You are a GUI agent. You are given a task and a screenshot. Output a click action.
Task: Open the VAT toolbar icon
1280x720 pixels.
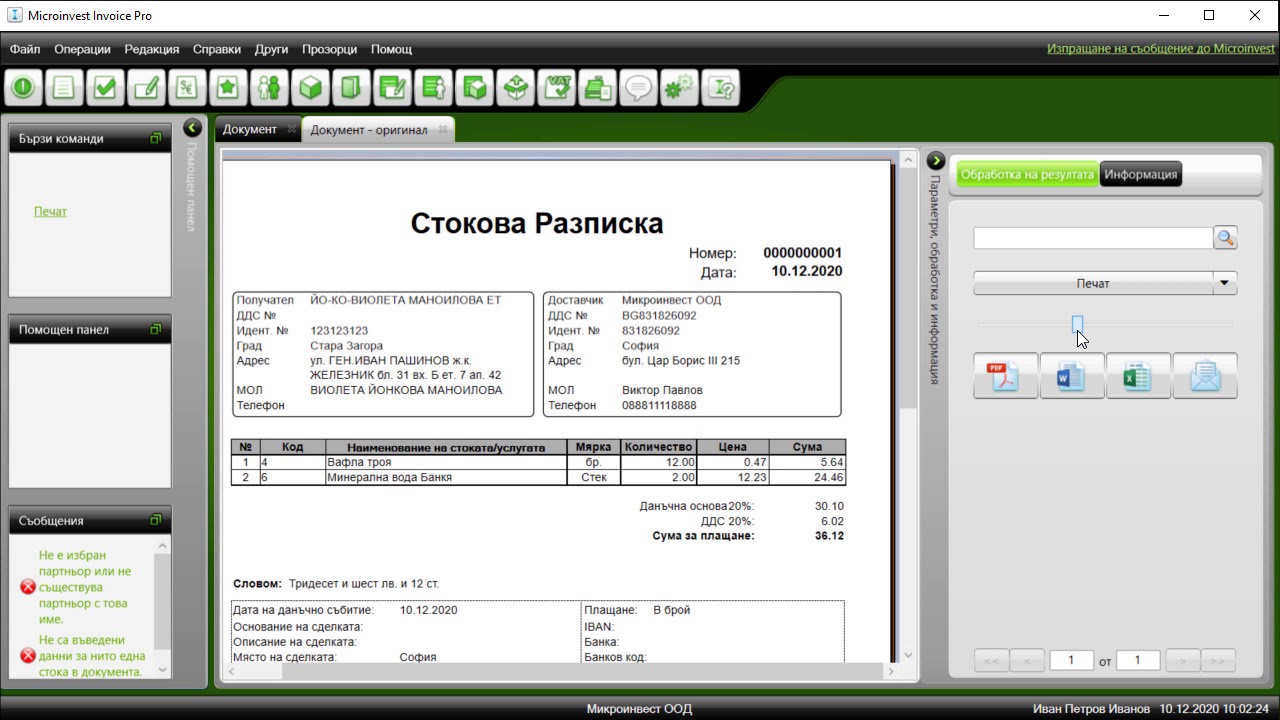coord(556,88)
